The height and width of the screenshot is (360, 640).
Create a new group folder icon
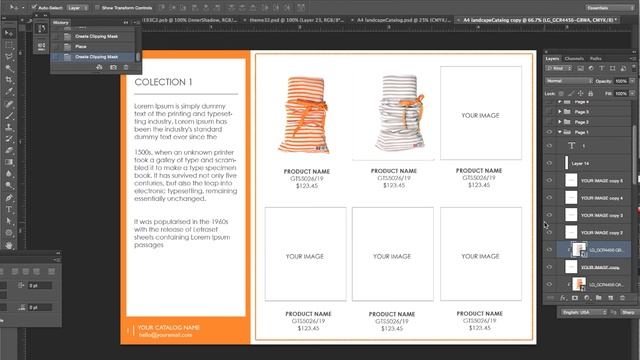[x=598, y=298]
